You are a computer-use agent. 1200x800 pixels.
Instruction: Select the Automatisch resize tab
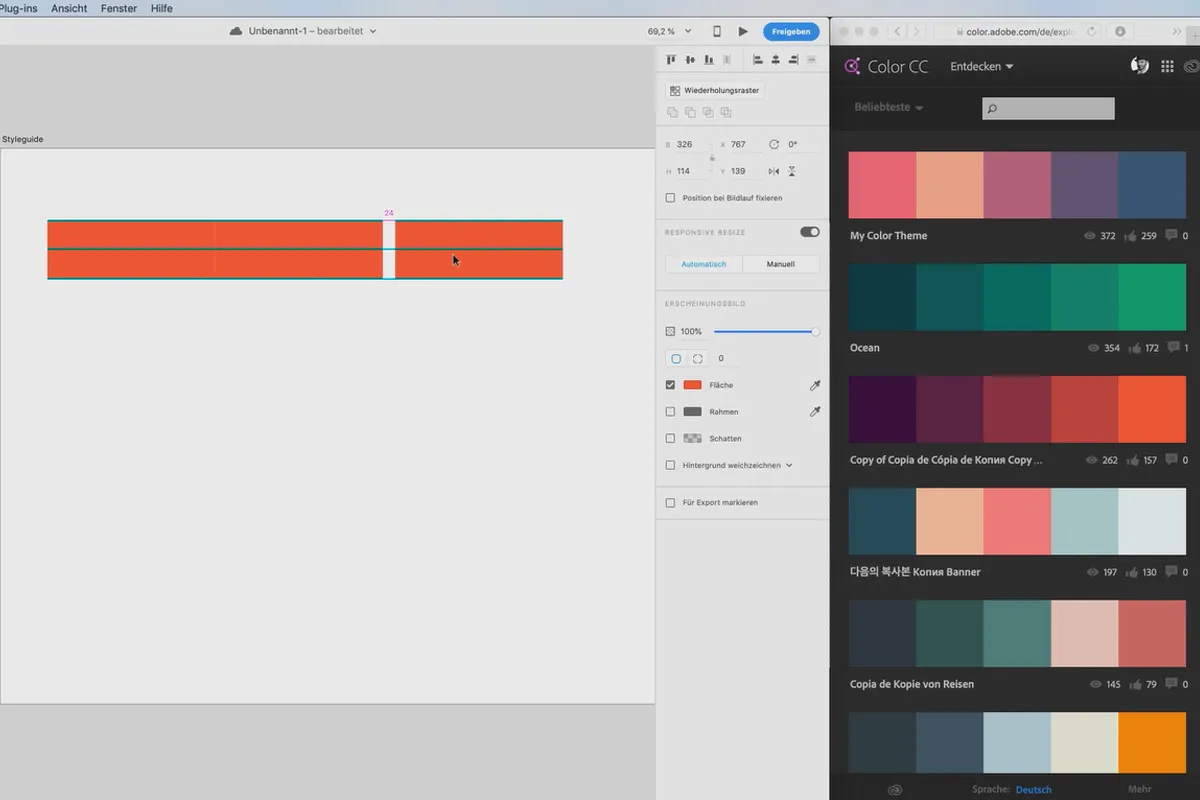pos(704,264)
